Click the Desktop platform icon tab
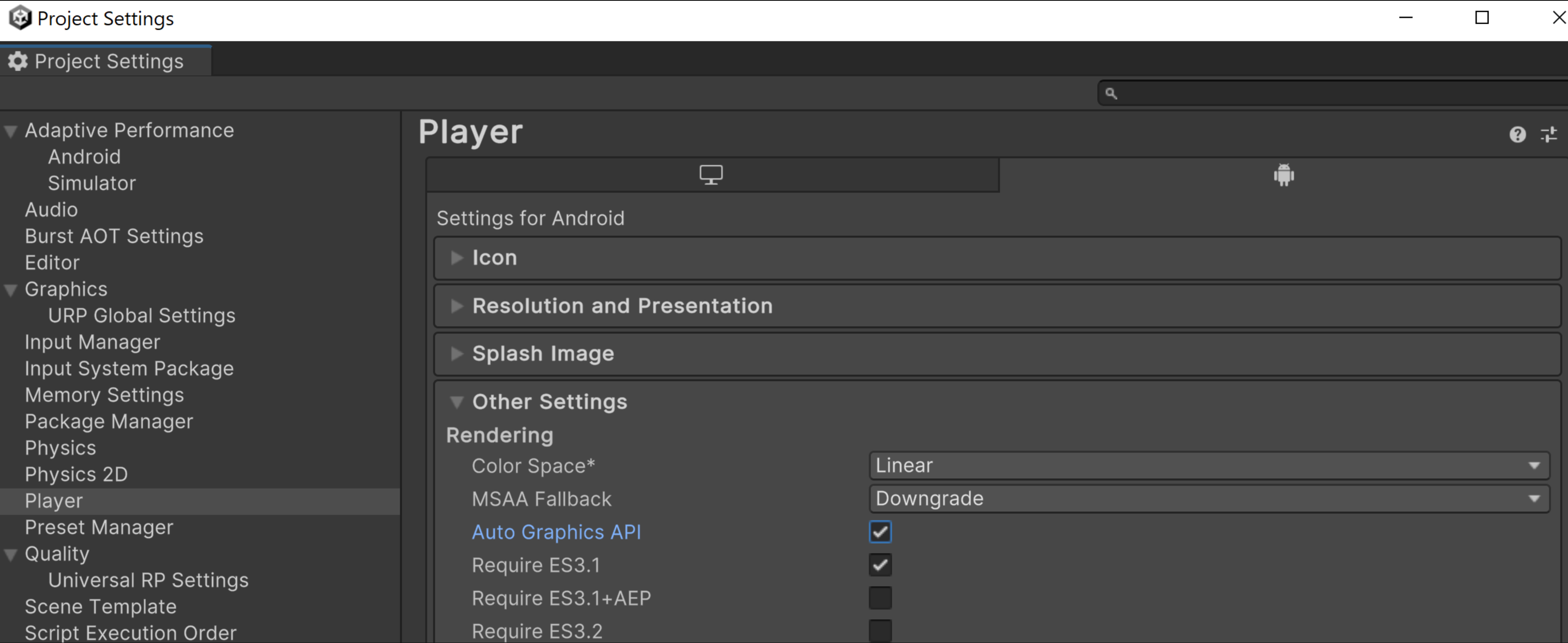 coord(712,175)
